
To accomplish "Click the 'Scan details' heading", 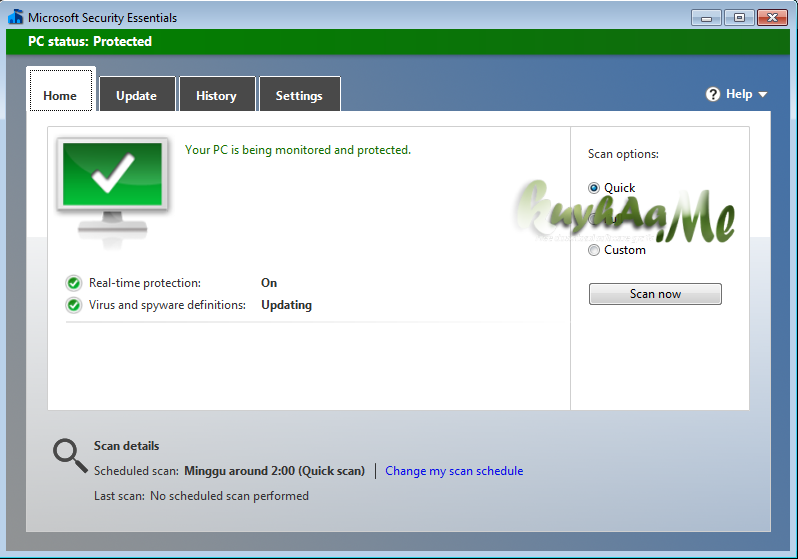I will tap(127, 446).
